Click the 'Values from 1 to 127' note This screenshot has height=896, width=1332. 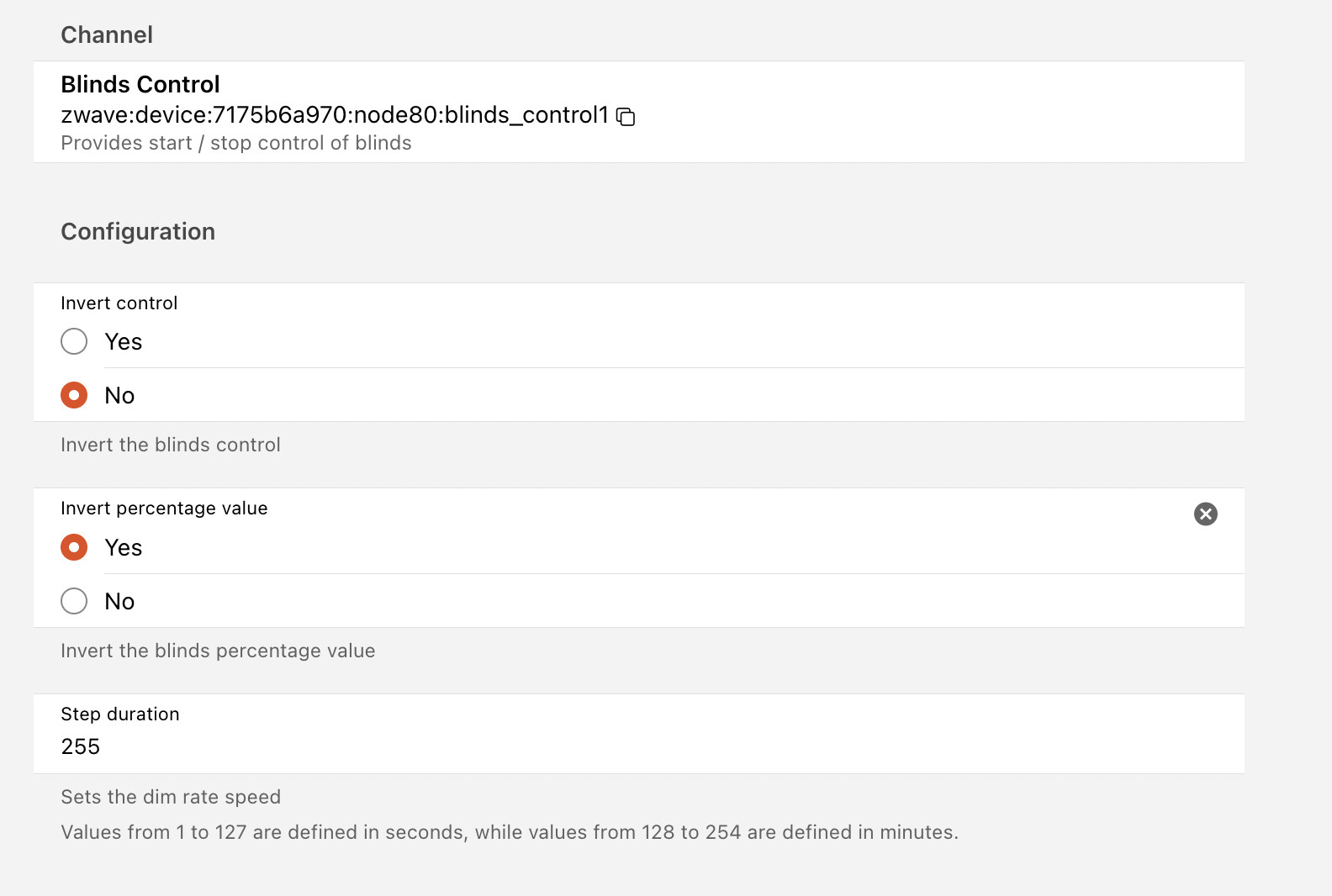click(x=509, y=832)
